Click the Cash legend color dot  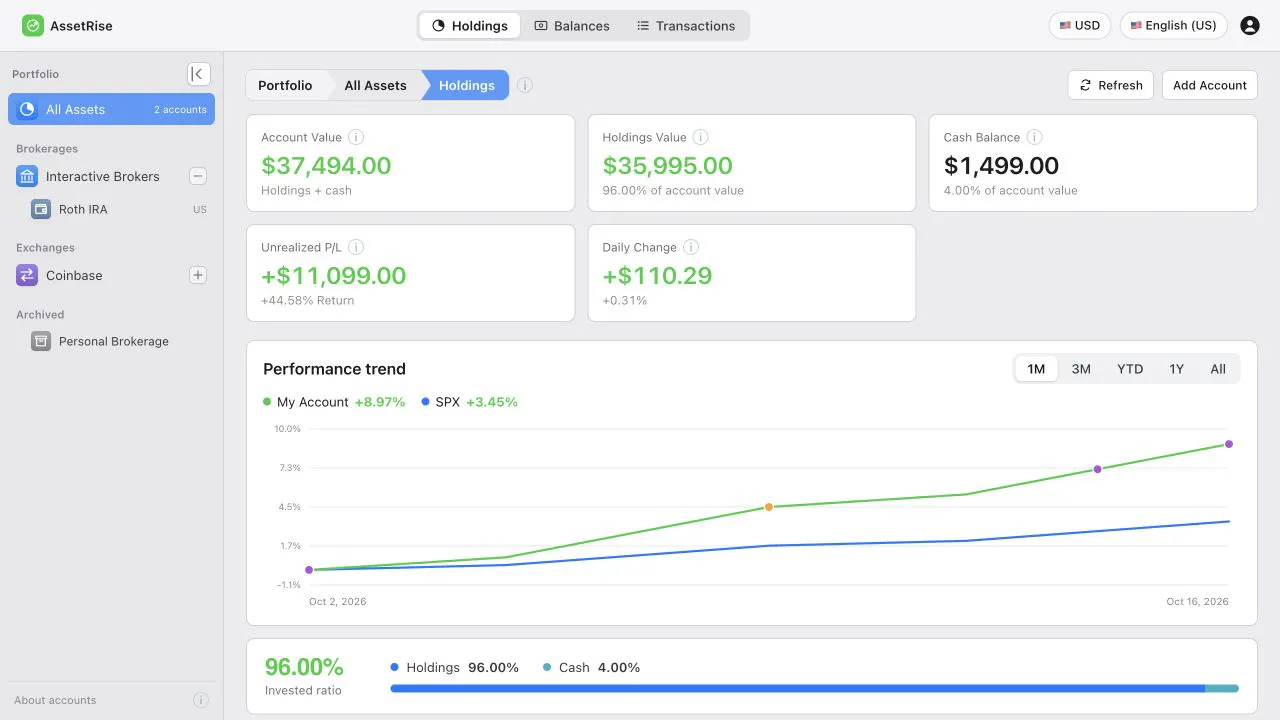pos(547,667)
